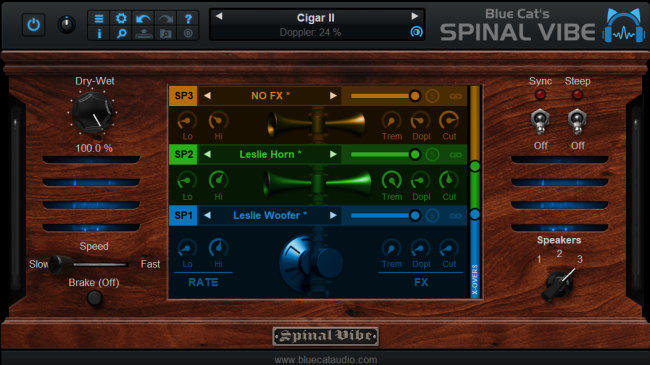650x365 pixels.
Task: Choose previous model for SP3 NO FX
Action: point(207,96)
